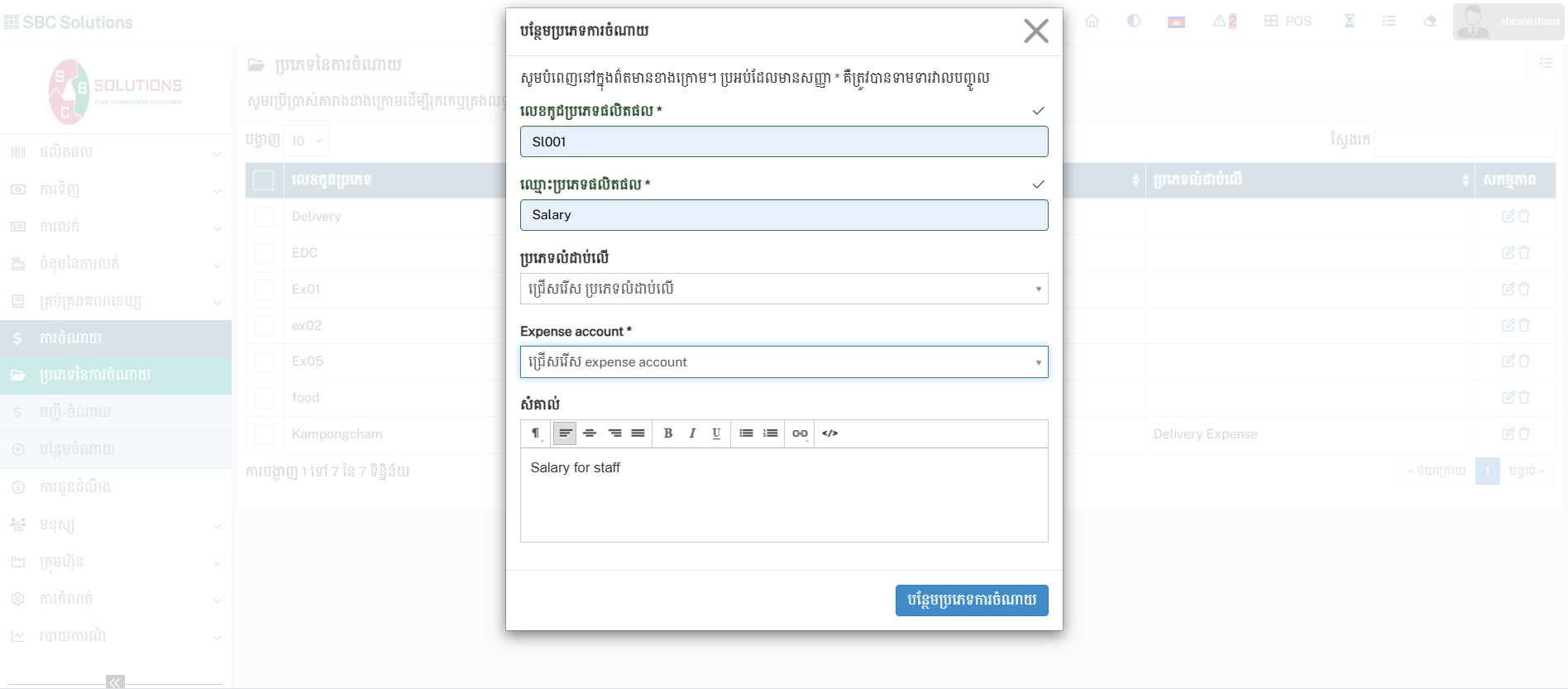
Task: Justify the note text fully
Action: [638, 433]
